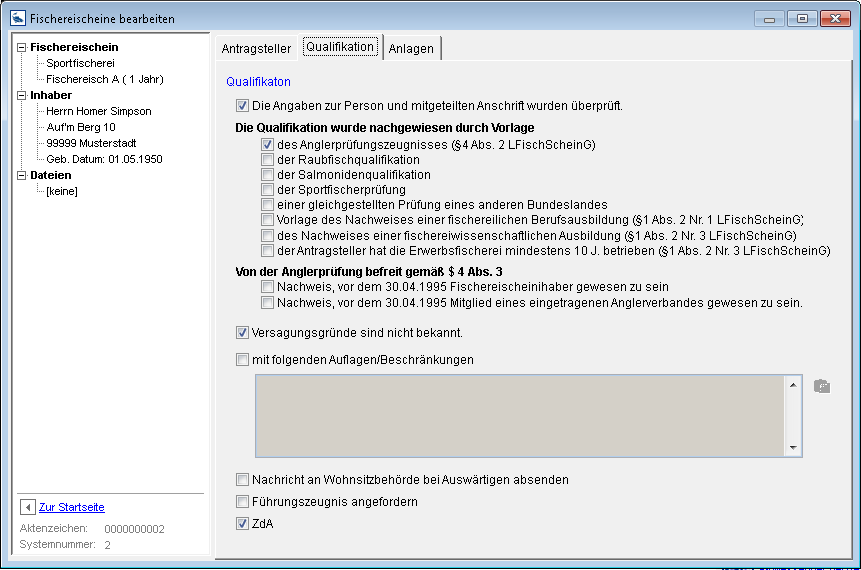Collapse the Dateien tree node
Image resolution: width=861 pixels, height=570 pixels.
click(x=23, y=175)
